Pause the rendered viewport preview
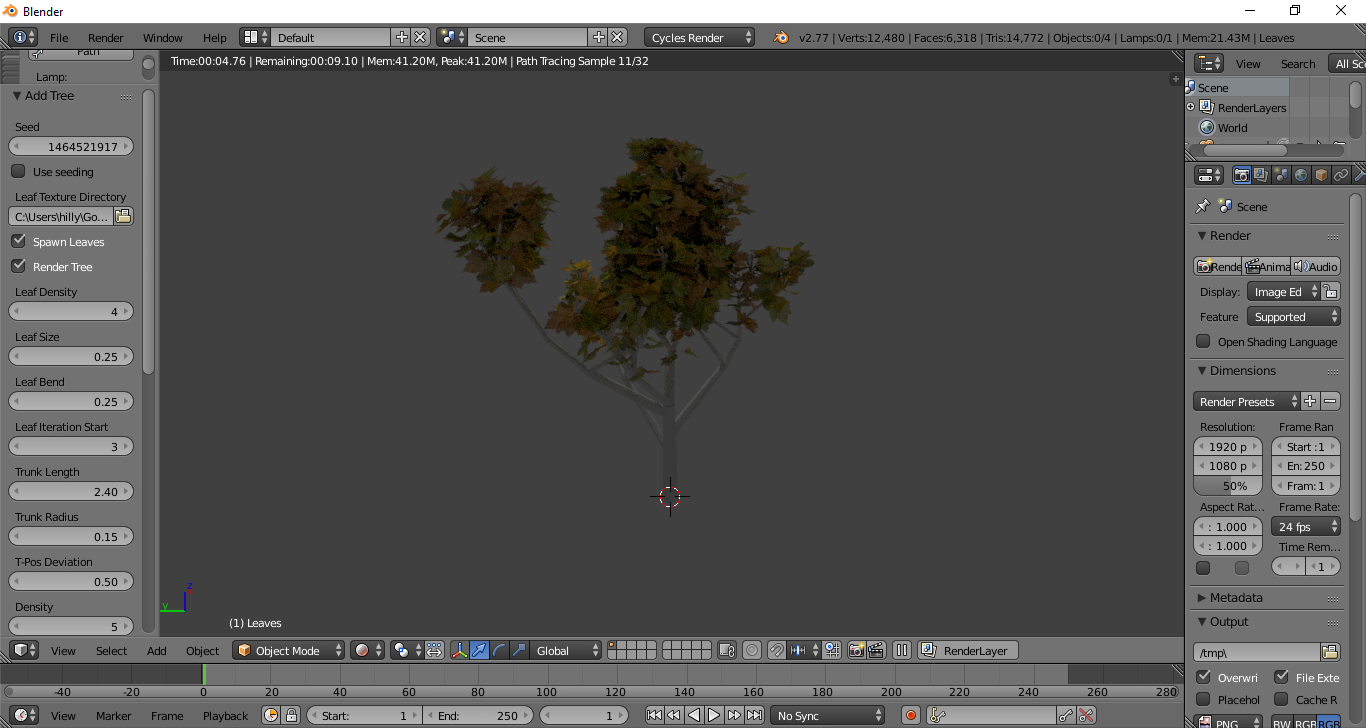This screenshot has width=1366, height=728. coord(902,650)
